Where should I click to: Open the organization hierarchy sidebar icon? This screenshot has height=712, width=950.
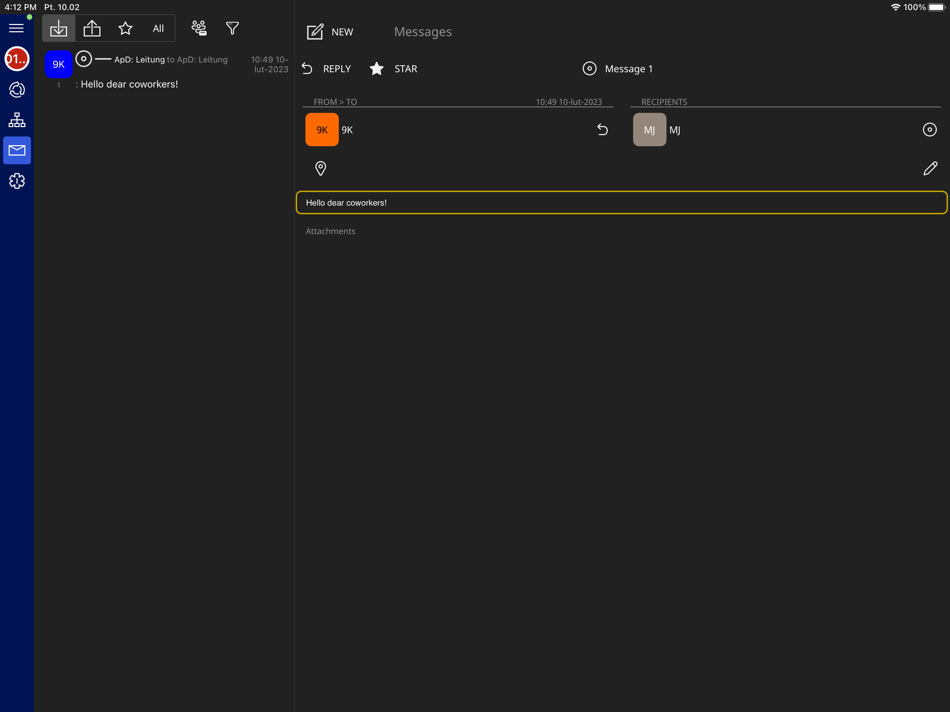pyautogui.click(x=16, y=120)
